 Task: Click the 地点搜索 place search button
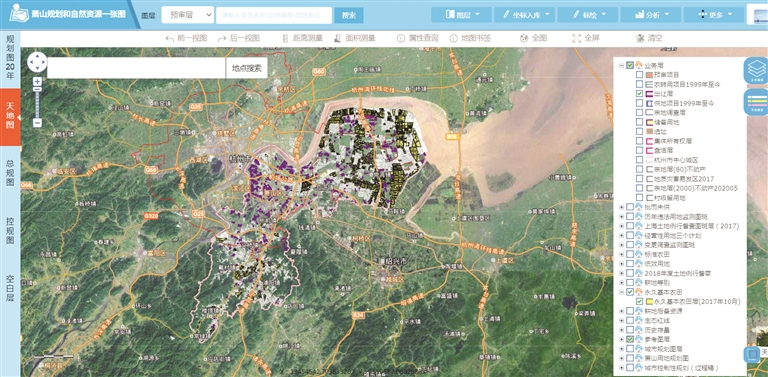pyautogui.click(x=247, y=68)
